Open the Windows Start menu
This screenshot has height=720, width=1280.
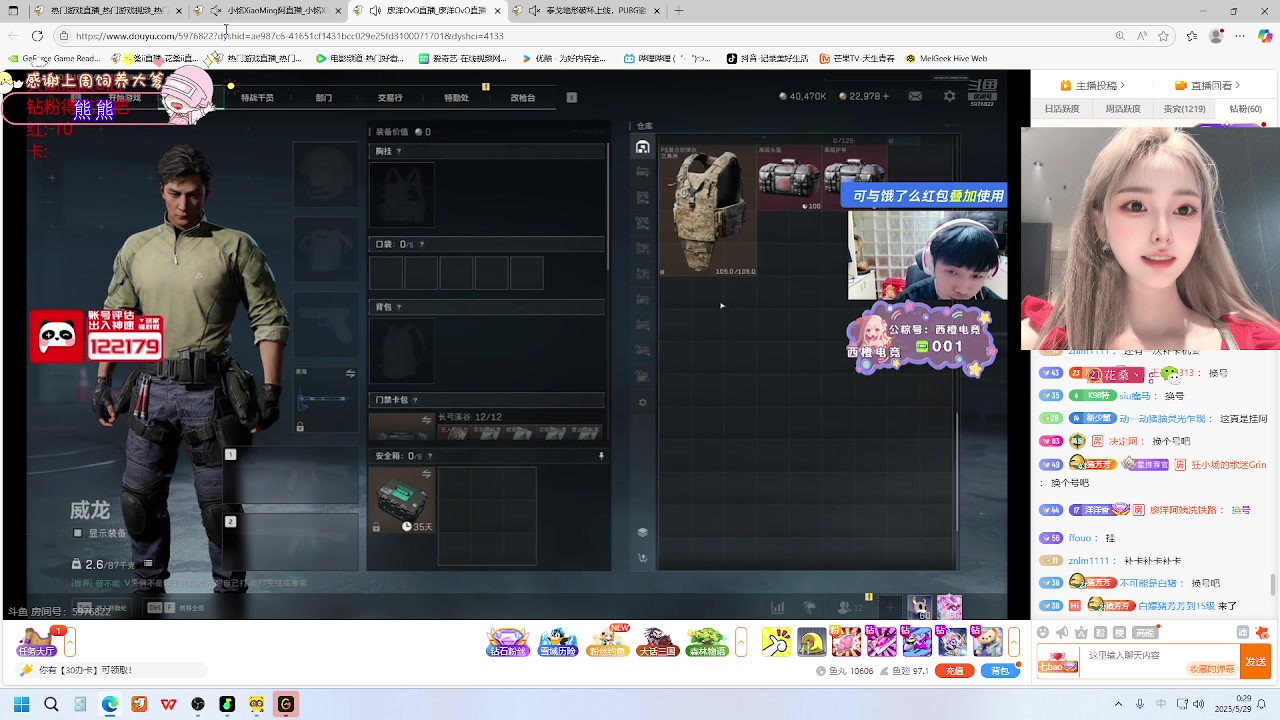(x=22, y=705)
